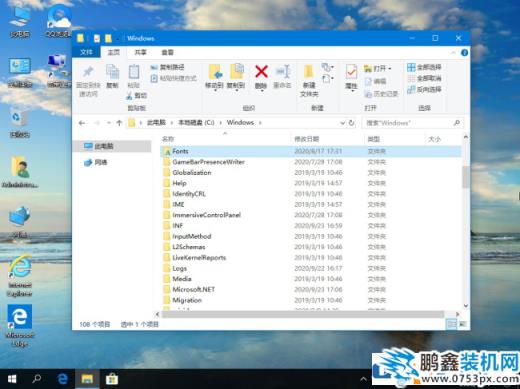Image resolution: width=520 pixels, height=389 pixels.
Task: Select This PC (此电脑) in navigation pane
Action: click(x=111, y=146)
